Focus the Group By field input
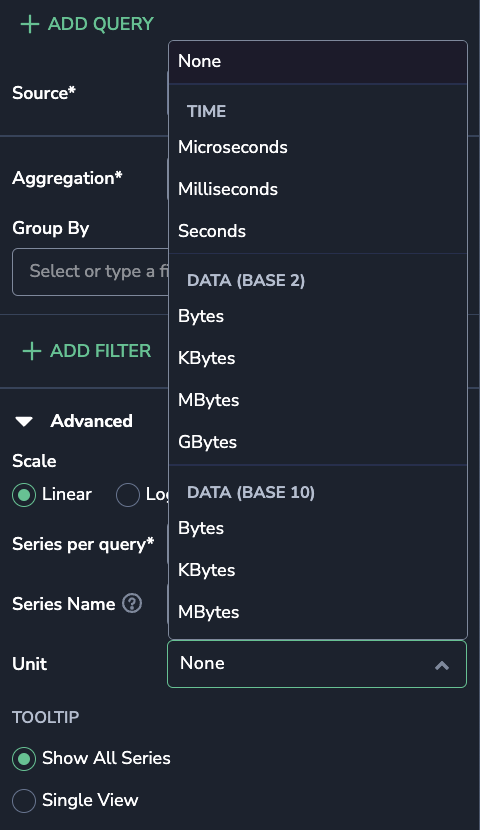Screen dimensions: 480x830 click(90, 272)
